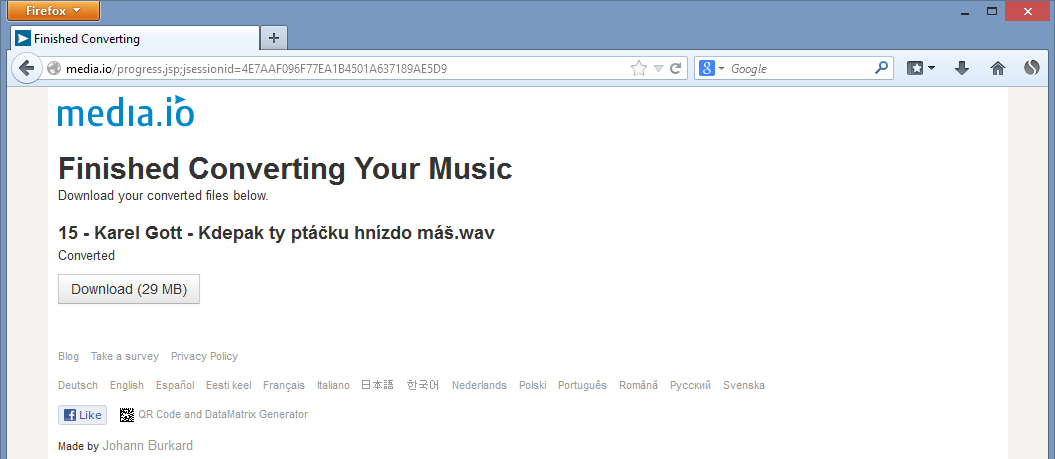The width and height of the screenshot is (1055, 459).
Task: Open the Google search engine selector
Action: click(x=711, y=69)
